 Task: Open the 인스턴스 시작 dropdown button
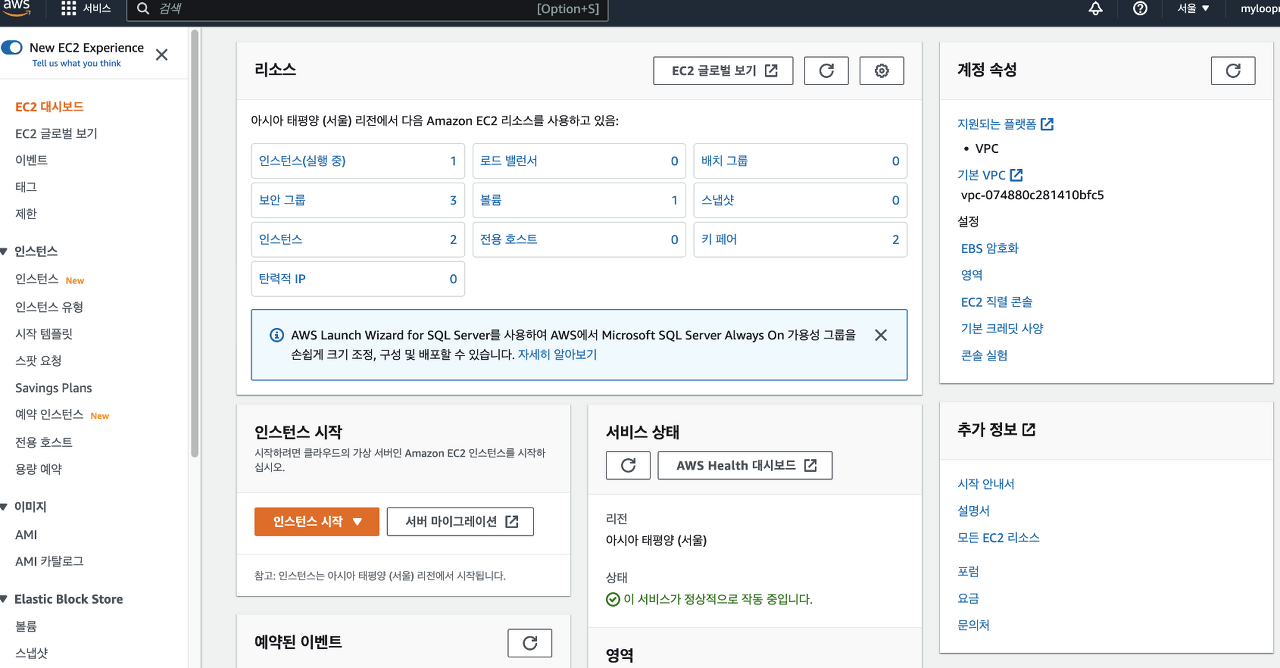(317, 522)
